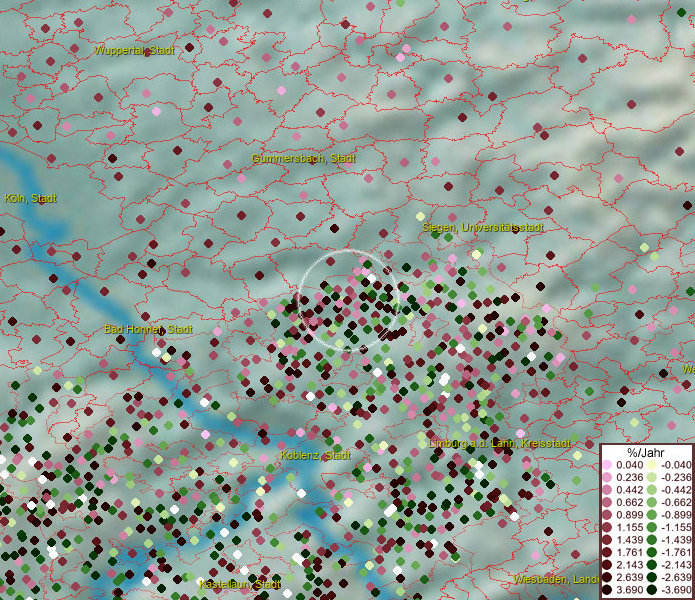Select the -0.442 legend swatch
Viewport: 695px width, 600px height.
[x=652, y=490]
